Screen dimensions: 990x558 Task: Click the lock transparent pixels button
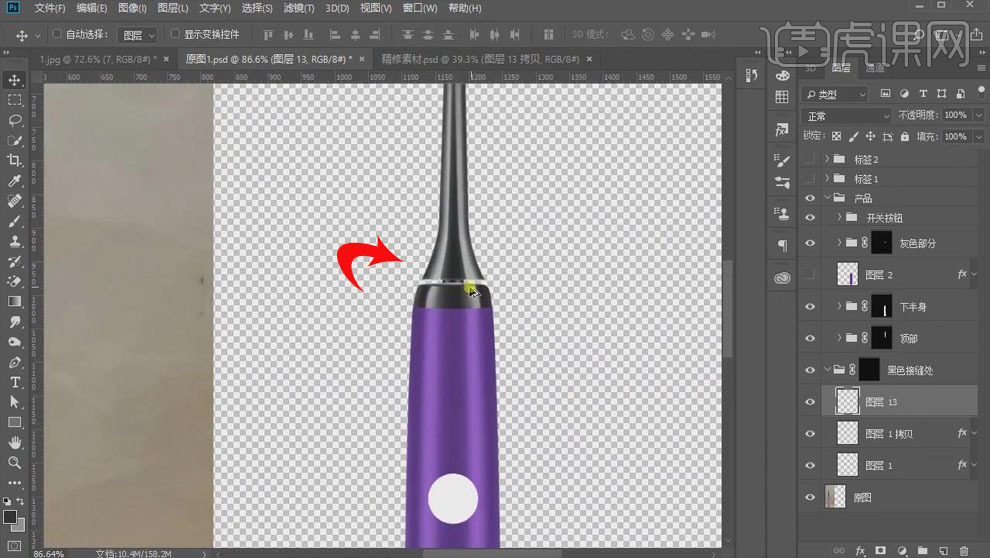tap(837, 136)
